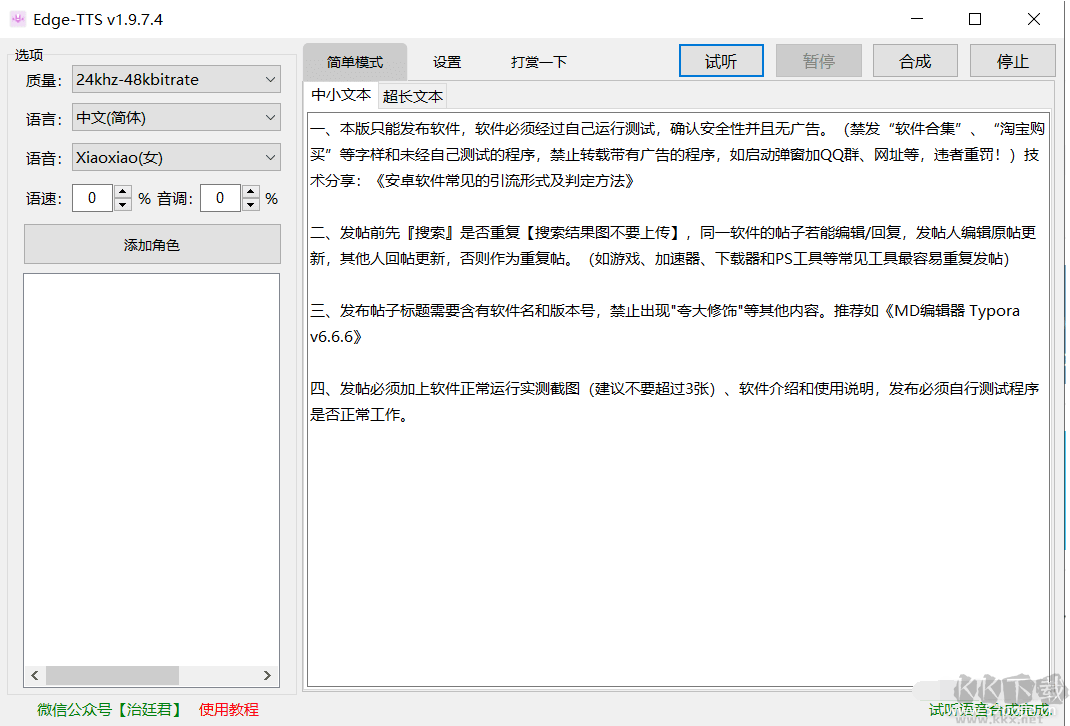The width and height of the screenshot is (1070, 726).
Task: Set speech rate field to edit mode
Action: pos(90,197)
